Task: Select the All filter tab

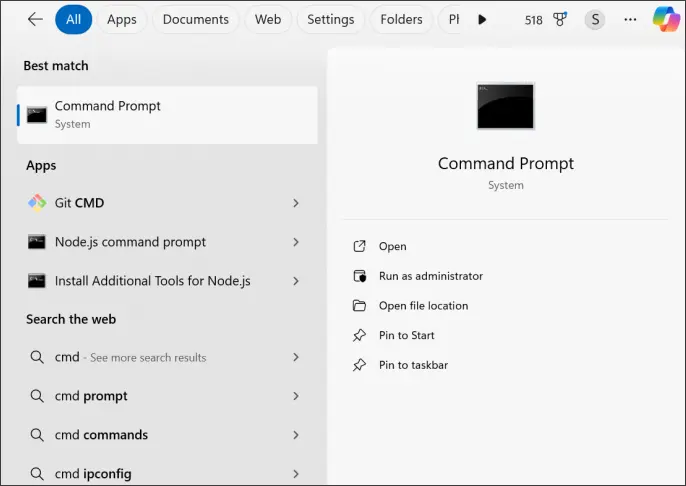Action: coord(74,19)
